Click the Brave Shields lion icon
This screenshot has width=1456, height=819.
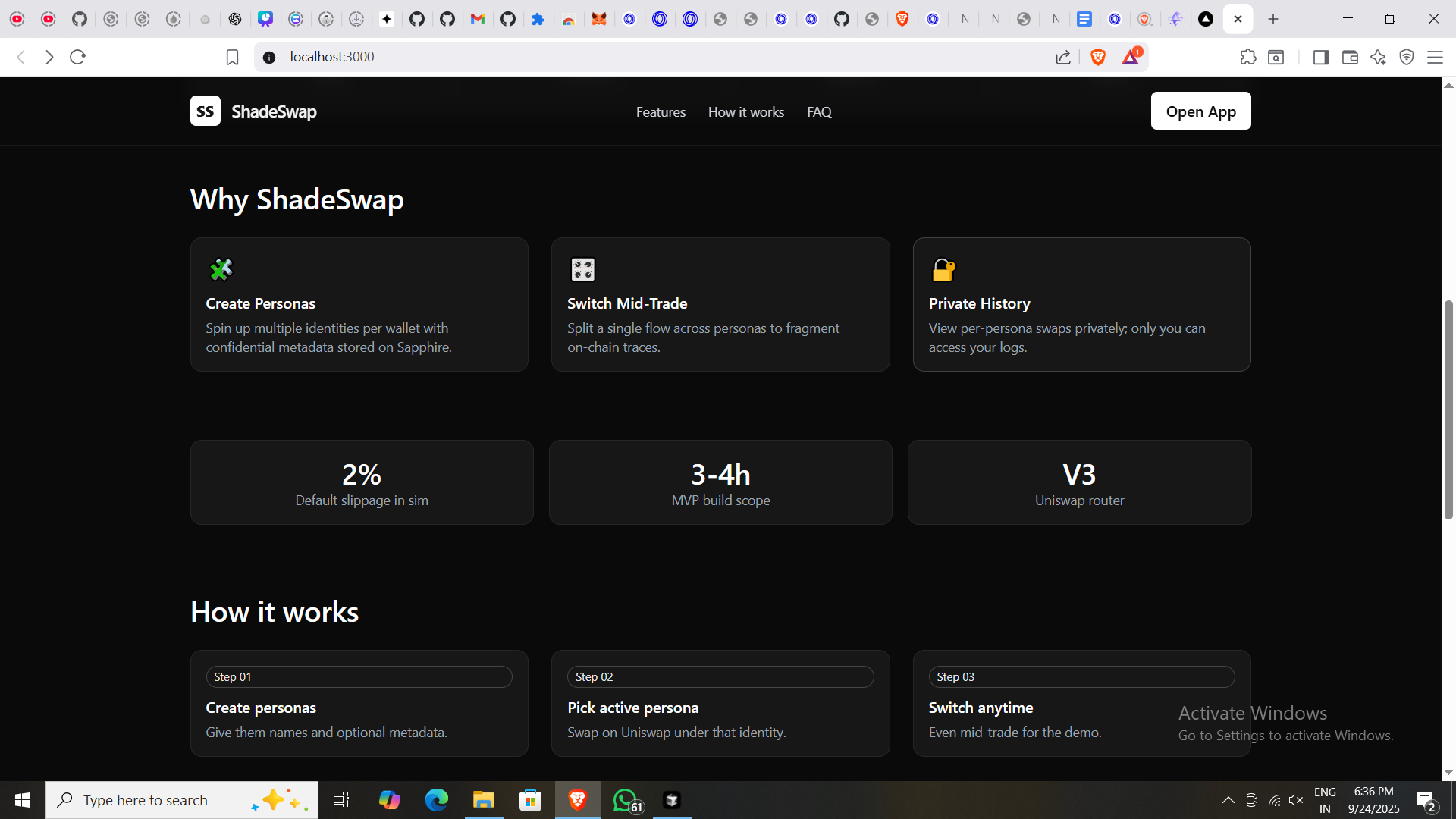click(x=1097, y=57)
